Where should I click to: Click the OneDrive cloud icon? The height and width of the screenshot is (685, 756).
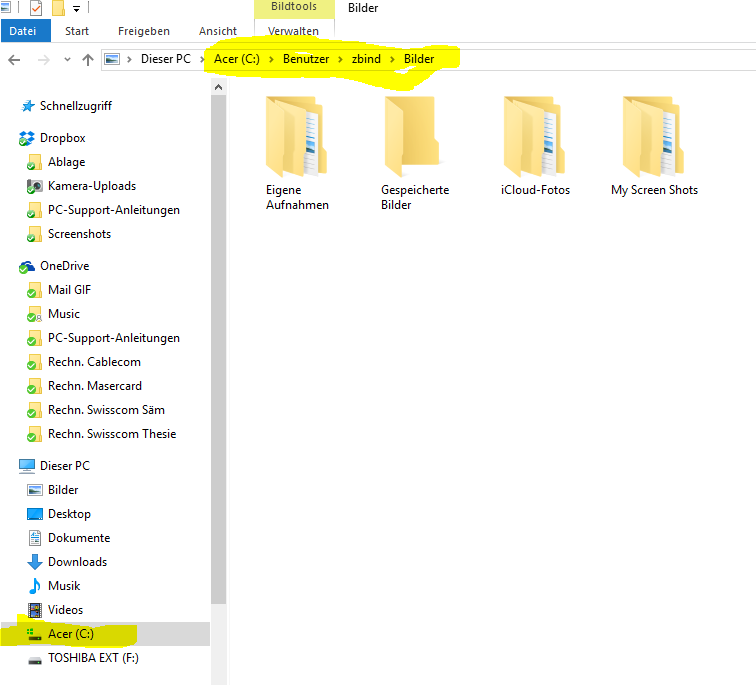pos(27,267)
